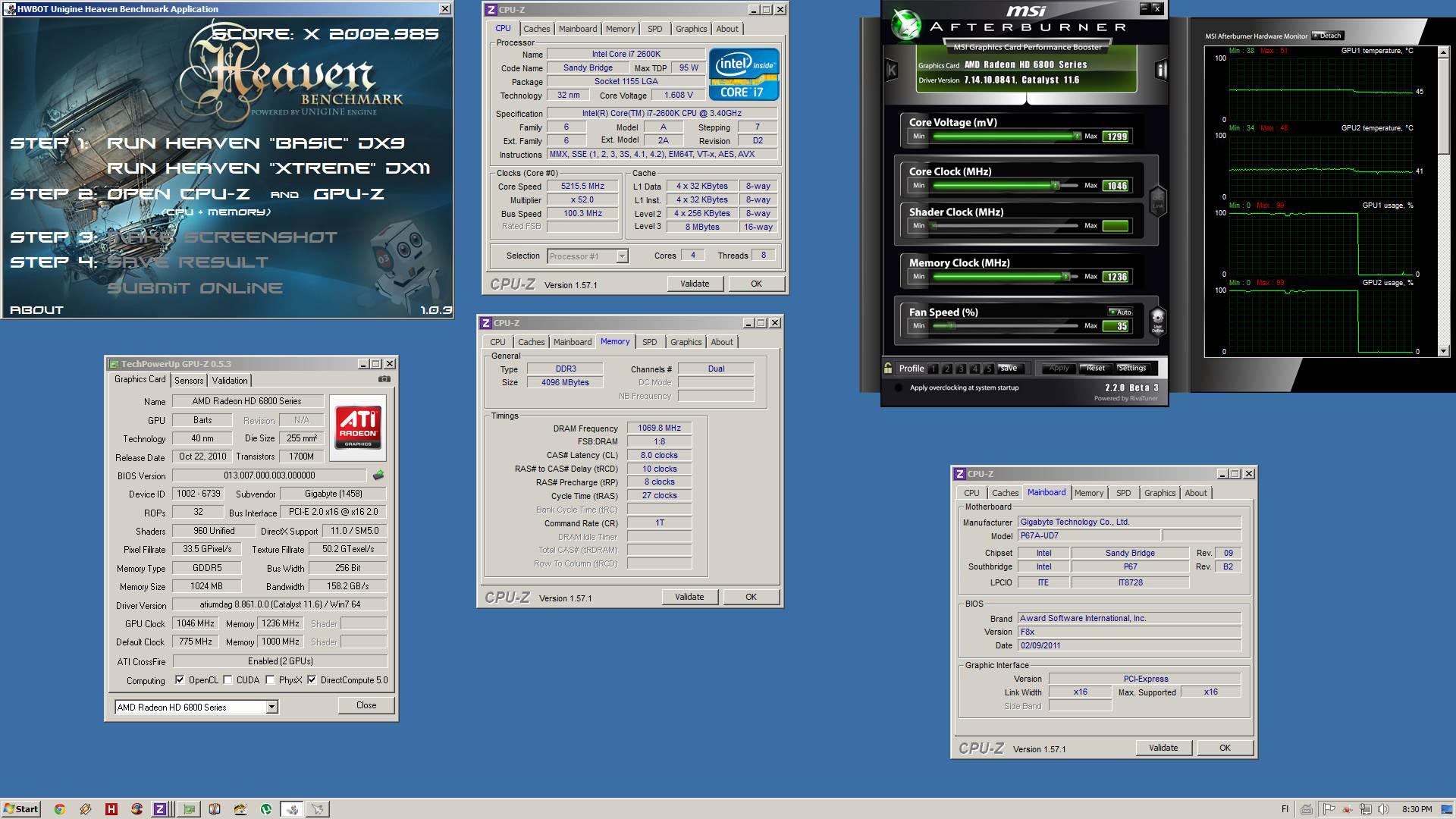
Task: Click About in the HWBOT Heaven window
Action: 36,310
